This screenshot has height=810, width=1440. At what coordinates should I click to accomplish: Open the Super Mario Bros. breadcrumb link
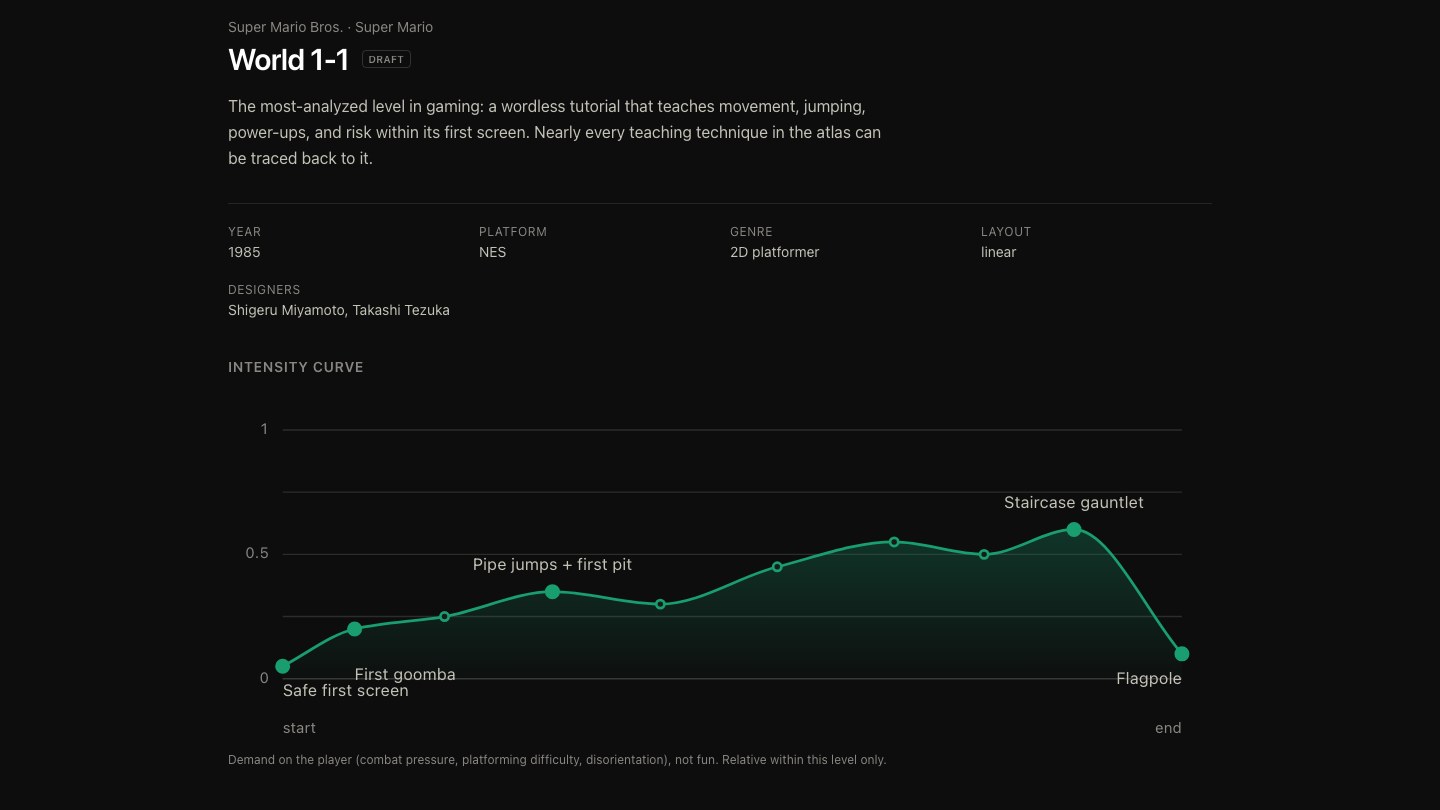285,27
